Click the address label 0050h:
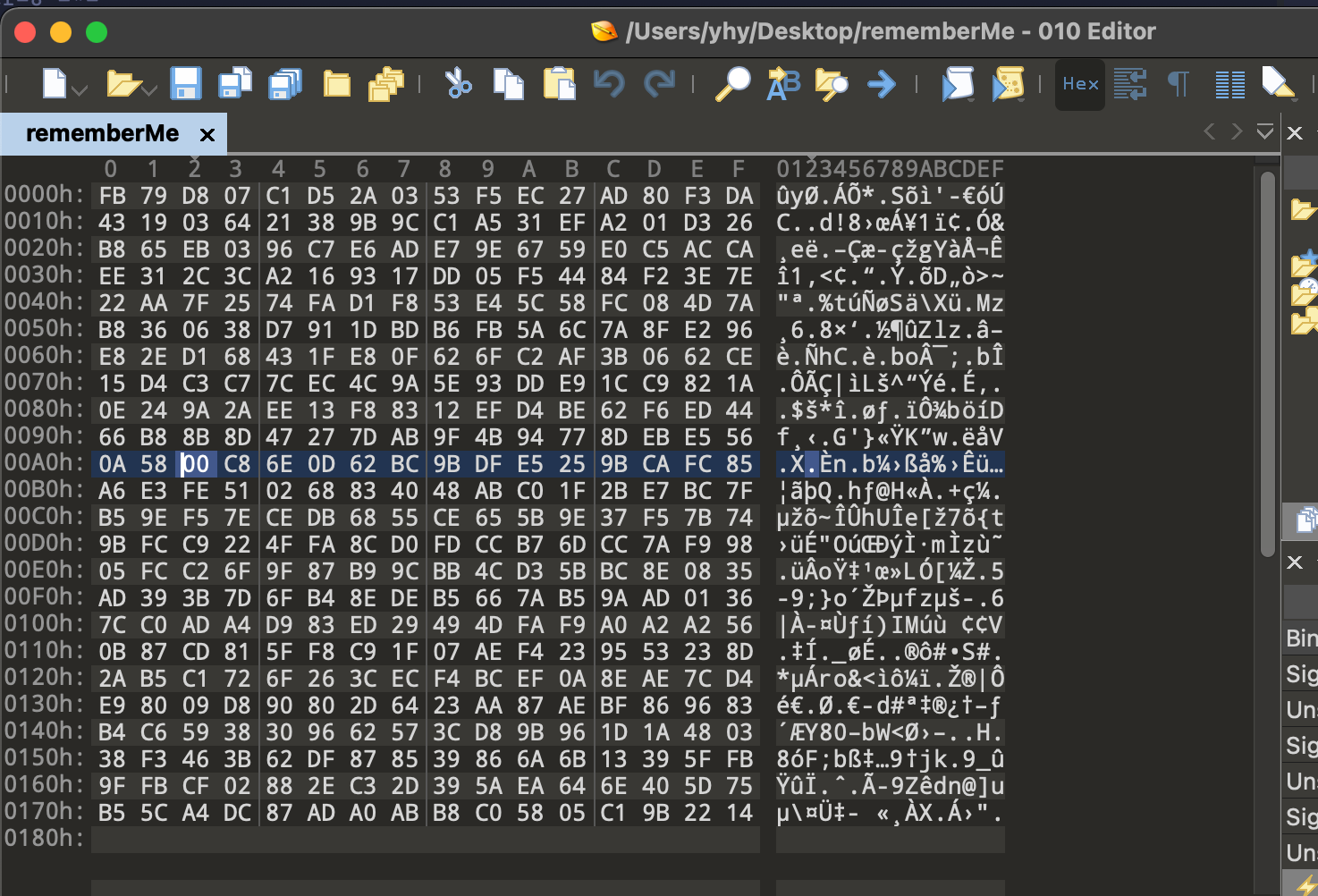 45,329
